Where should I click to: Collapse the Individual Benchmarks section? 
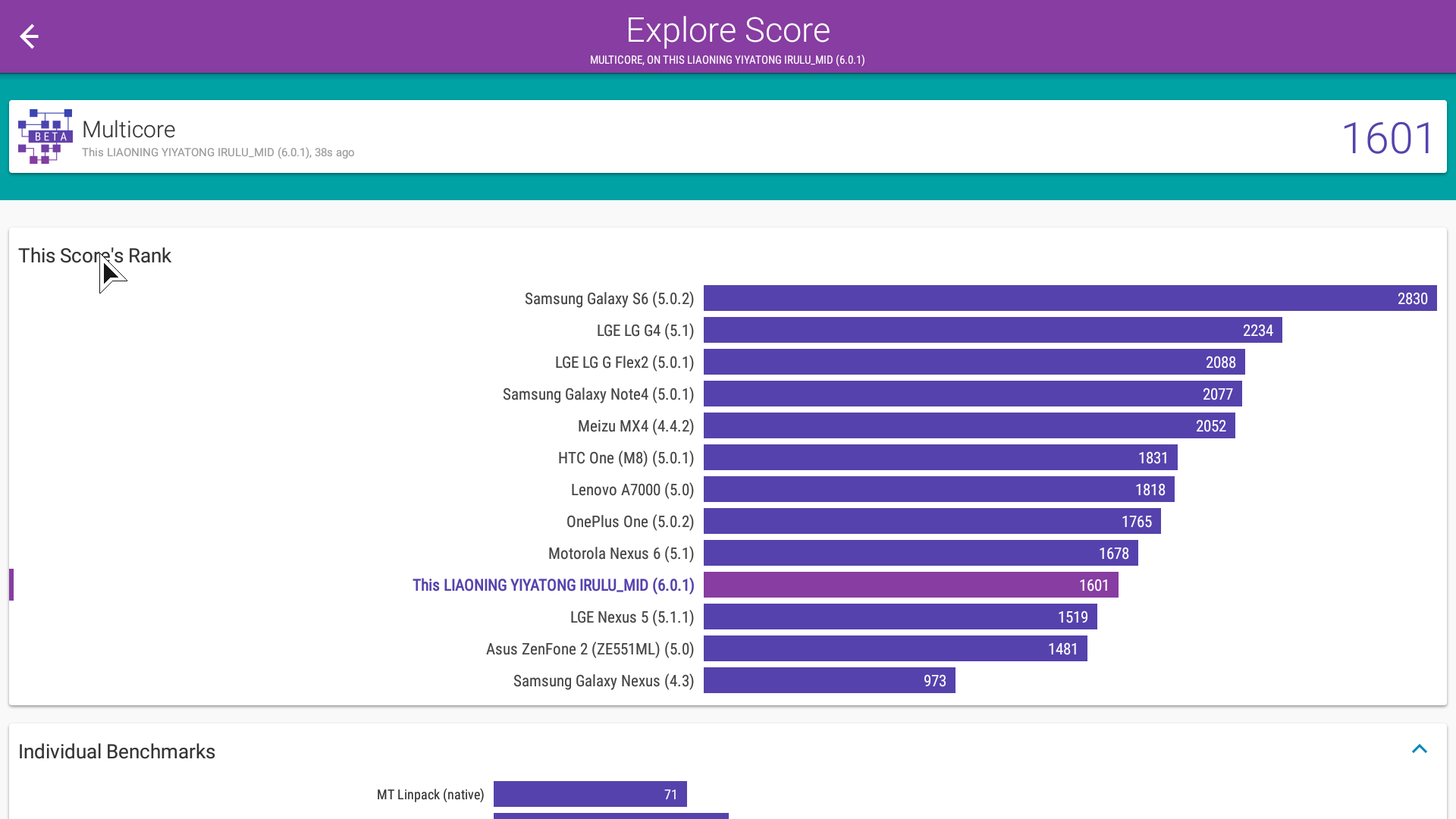1419,749
